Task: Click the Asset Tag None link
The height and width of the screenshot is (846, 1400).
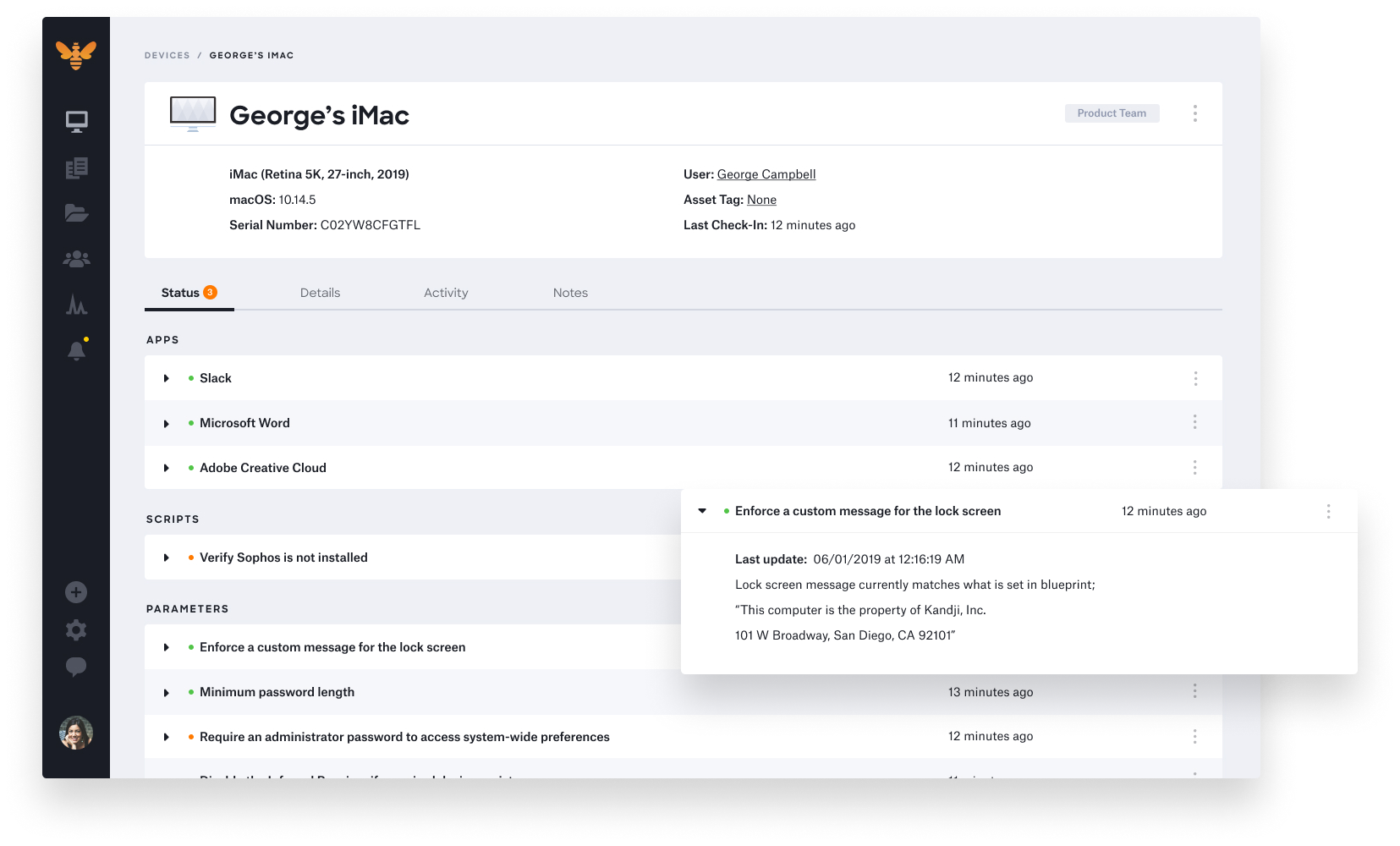Action: (761, 200)
